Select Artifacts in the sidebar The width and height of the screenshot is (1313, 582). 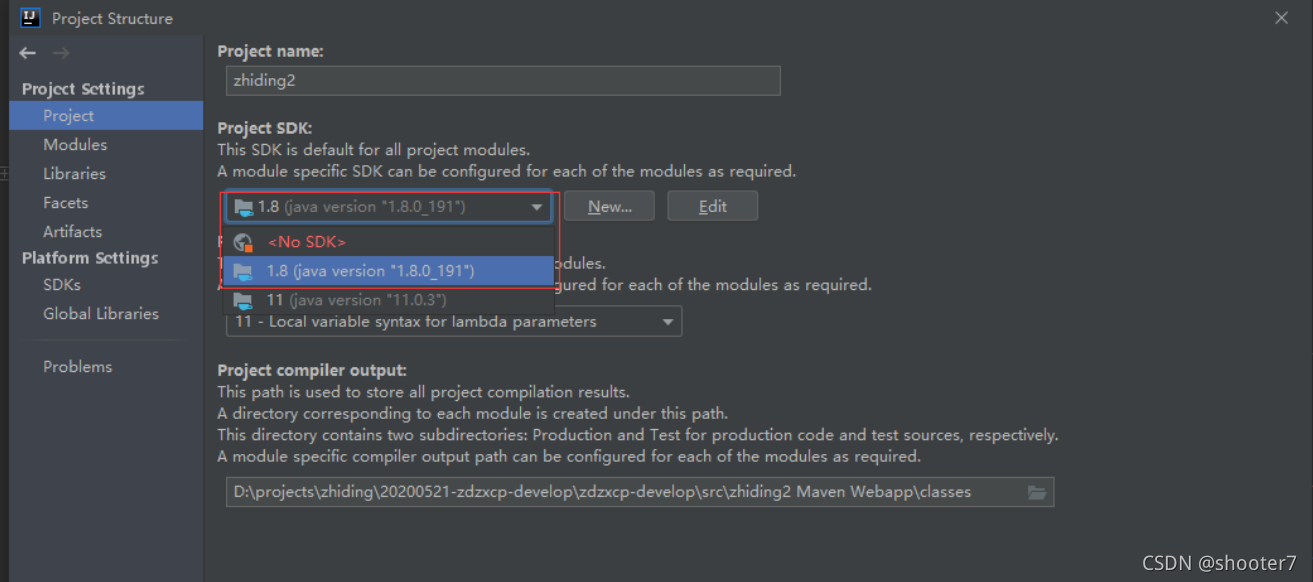pyautogui.click(x=73, y=232)
